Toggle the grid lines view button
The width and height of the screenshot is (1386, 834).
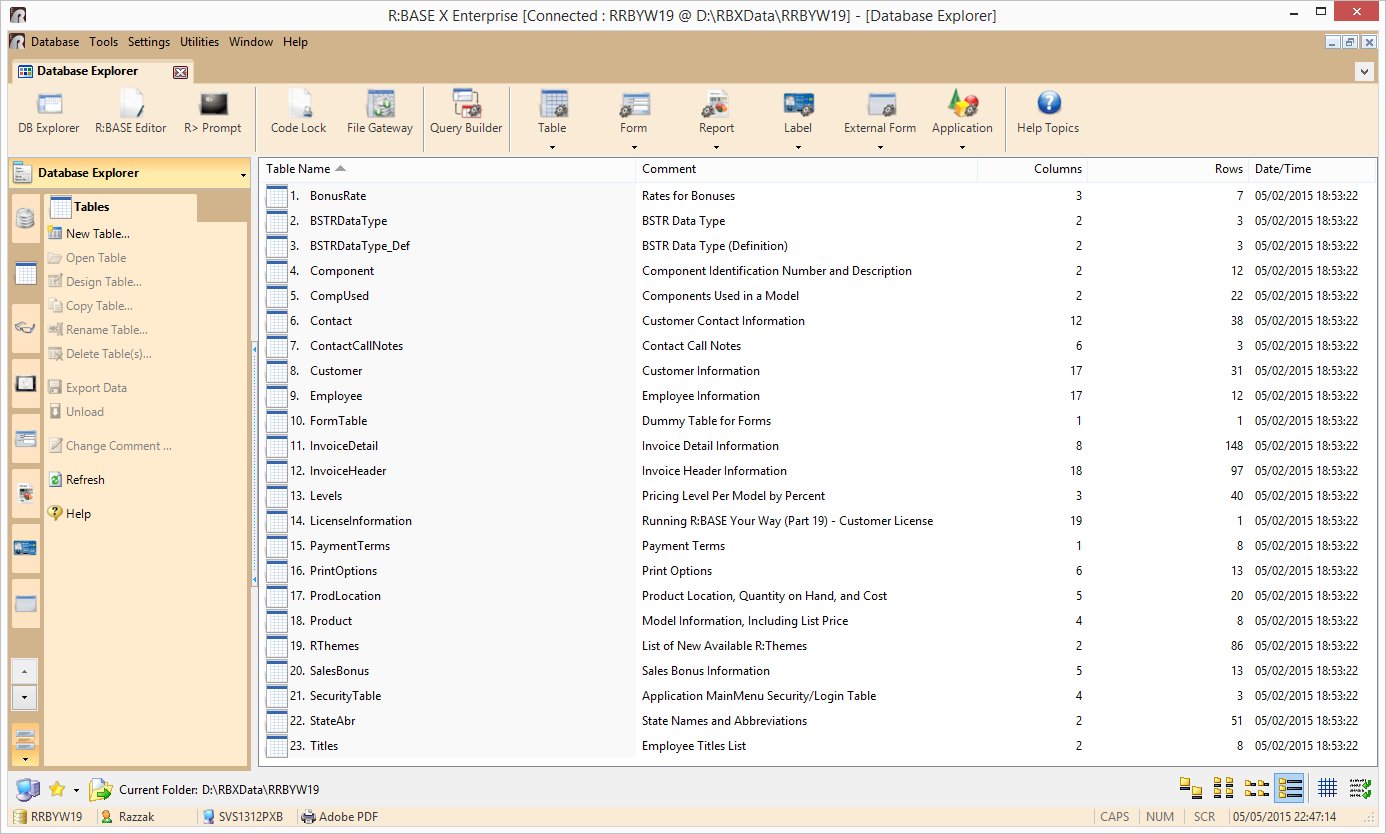pos(1327,788)
